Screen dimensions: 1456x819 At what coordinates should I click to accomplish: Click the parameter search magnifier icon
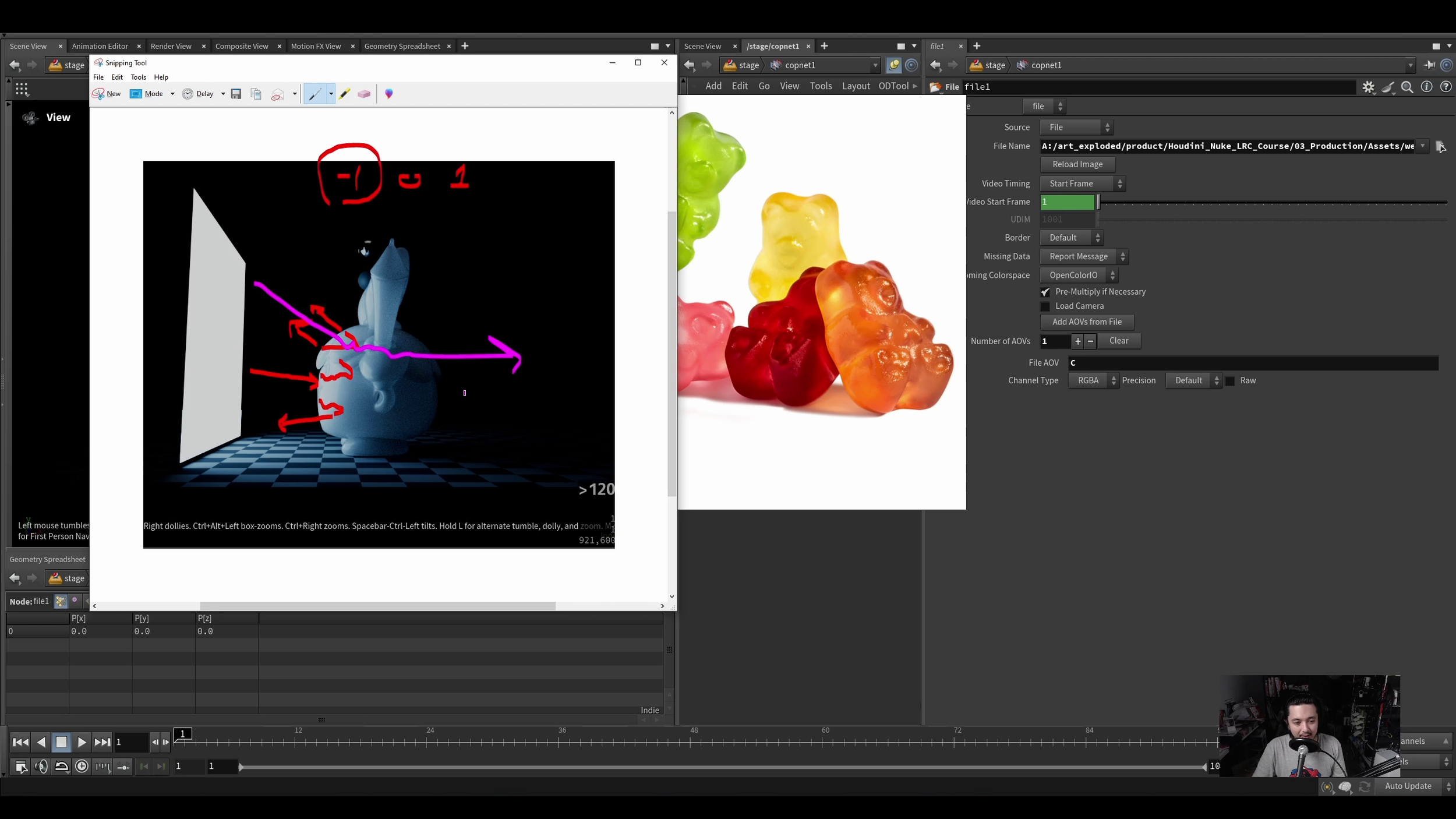pyautogui.click(x=1407, y=87)
